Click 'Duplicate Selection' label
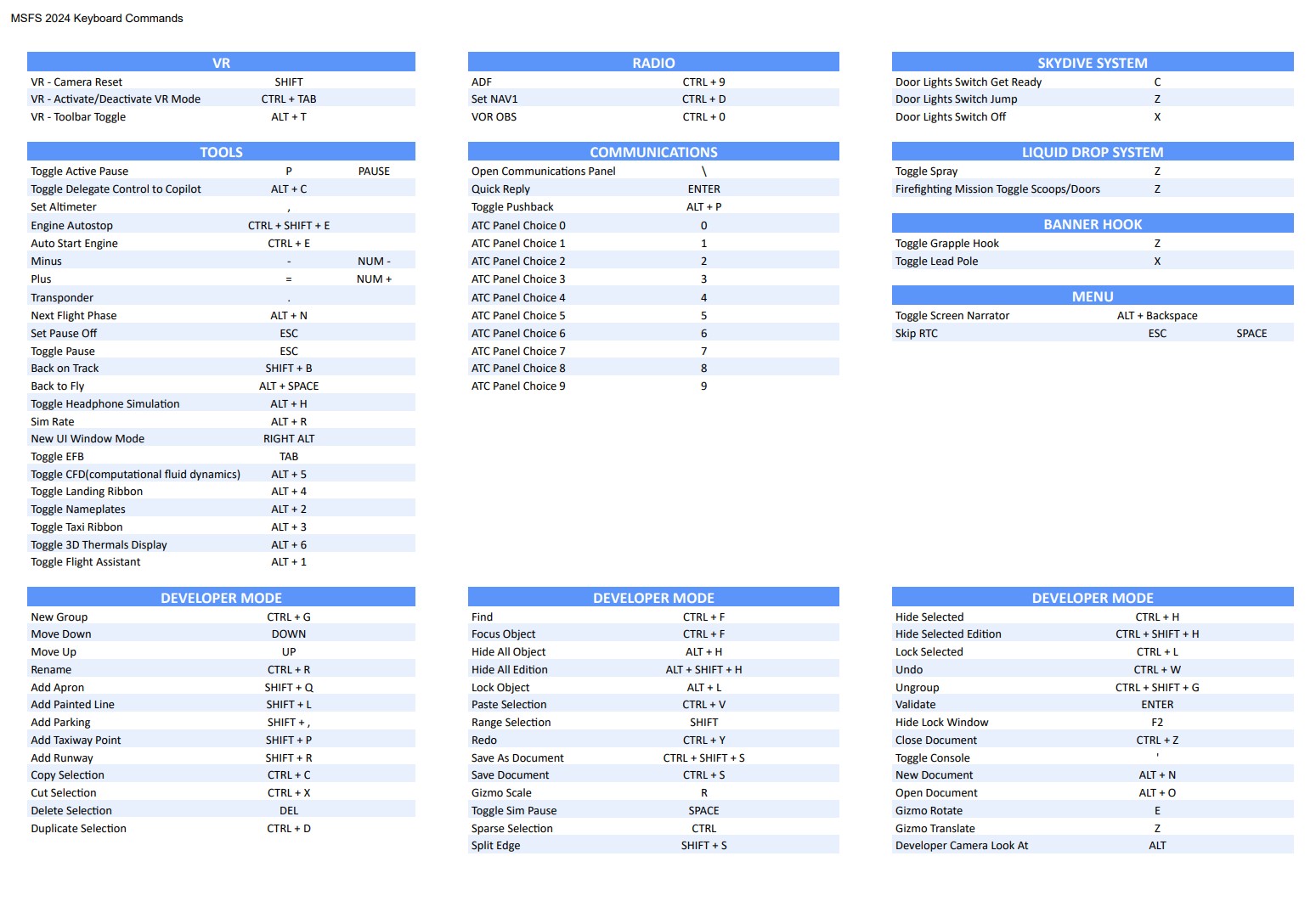 78,829
